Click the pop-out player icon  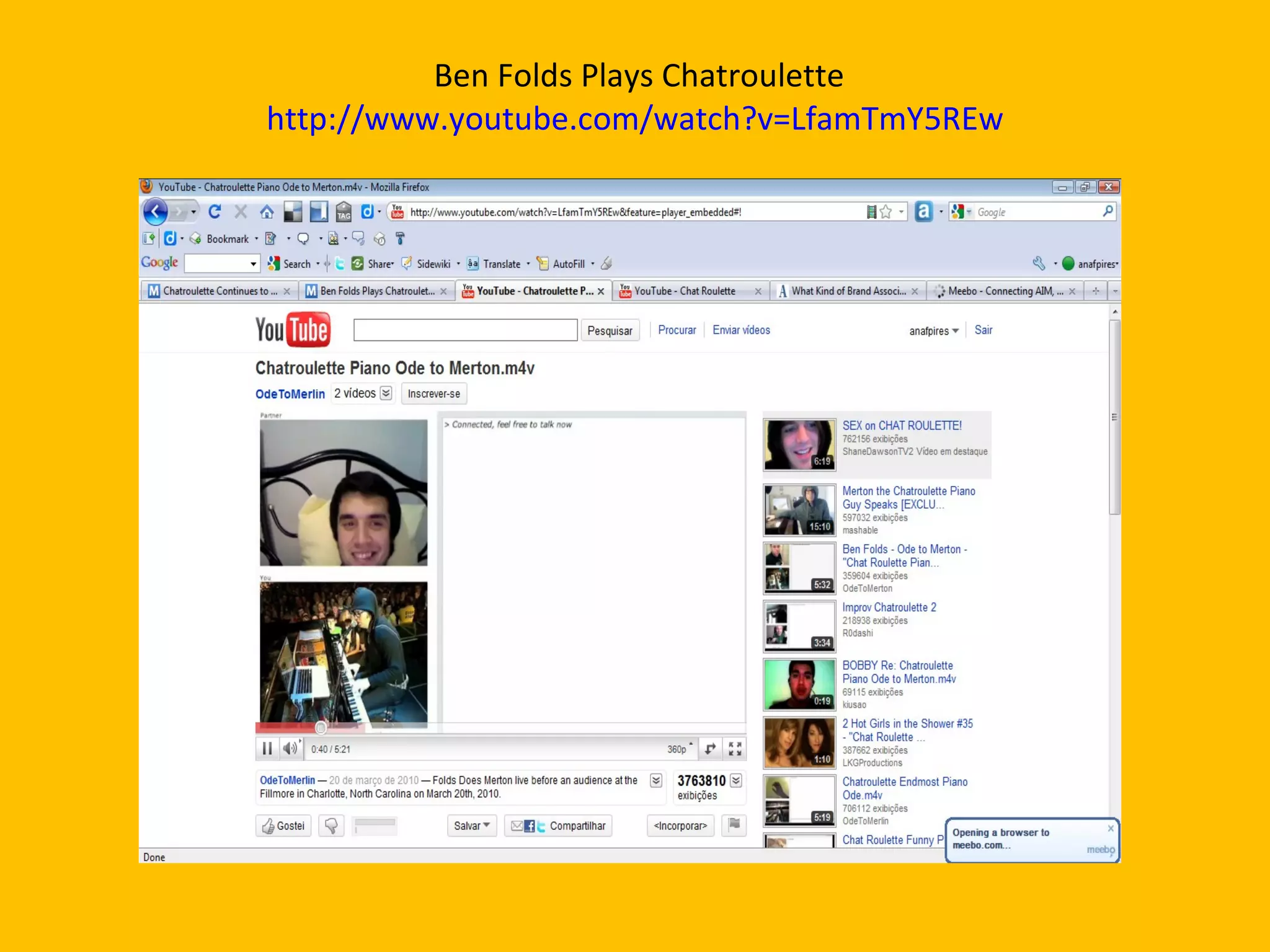pos(710,749)
